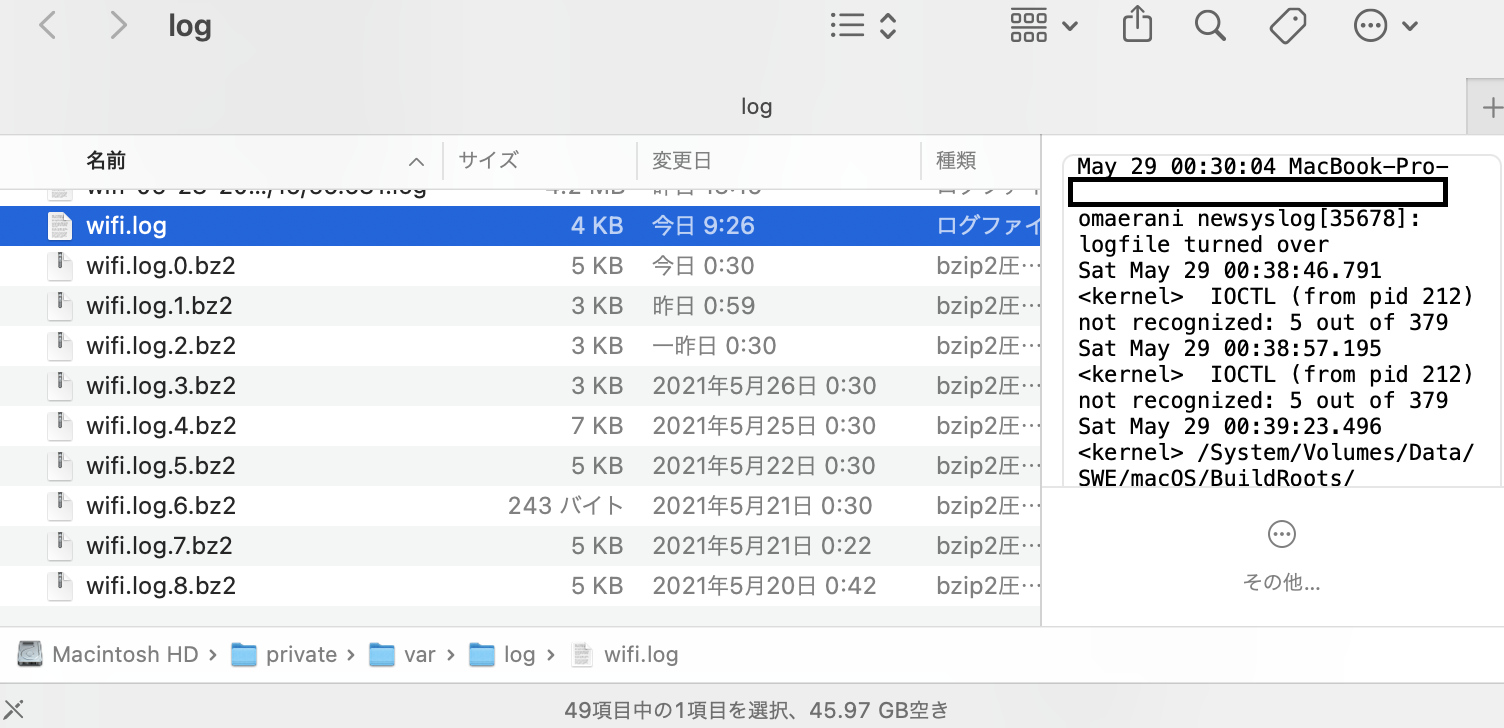Screen dimensions: 1504x728
Task: Open the Group By grid dropdown
Action: click(x=1043, y=26)
